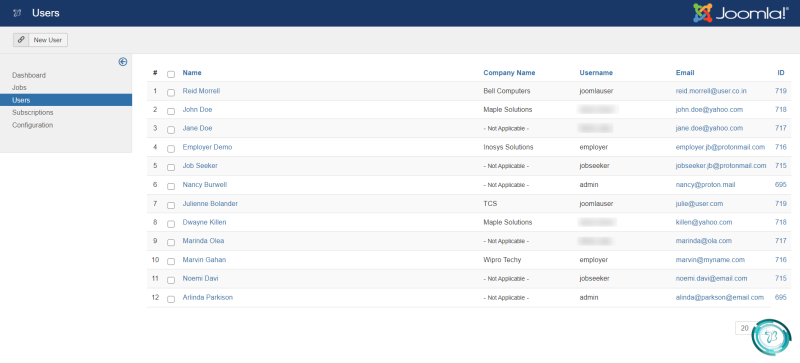Check the box for Reid Morrell
Image resolution: width=800 pixels, height=363 pixels.
(171, 92)
